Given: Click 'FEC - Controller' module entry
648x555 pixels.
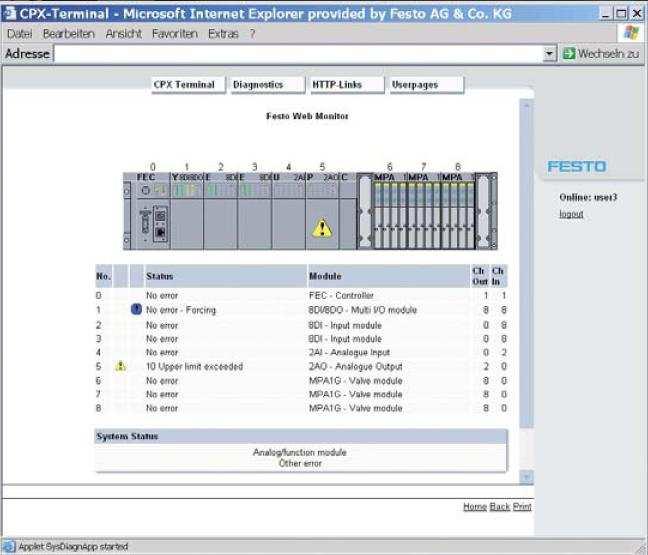Looking at the screenshot, I should coord(341,295).
